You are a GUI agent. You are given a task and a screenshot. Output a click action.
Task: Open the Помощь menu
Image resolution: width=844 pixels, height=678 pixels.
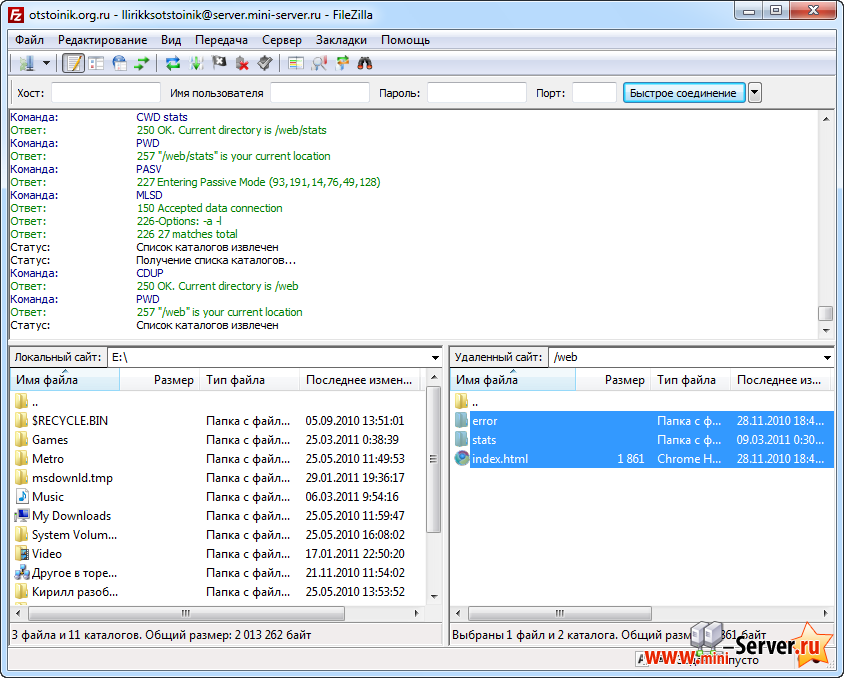point(405,40)
